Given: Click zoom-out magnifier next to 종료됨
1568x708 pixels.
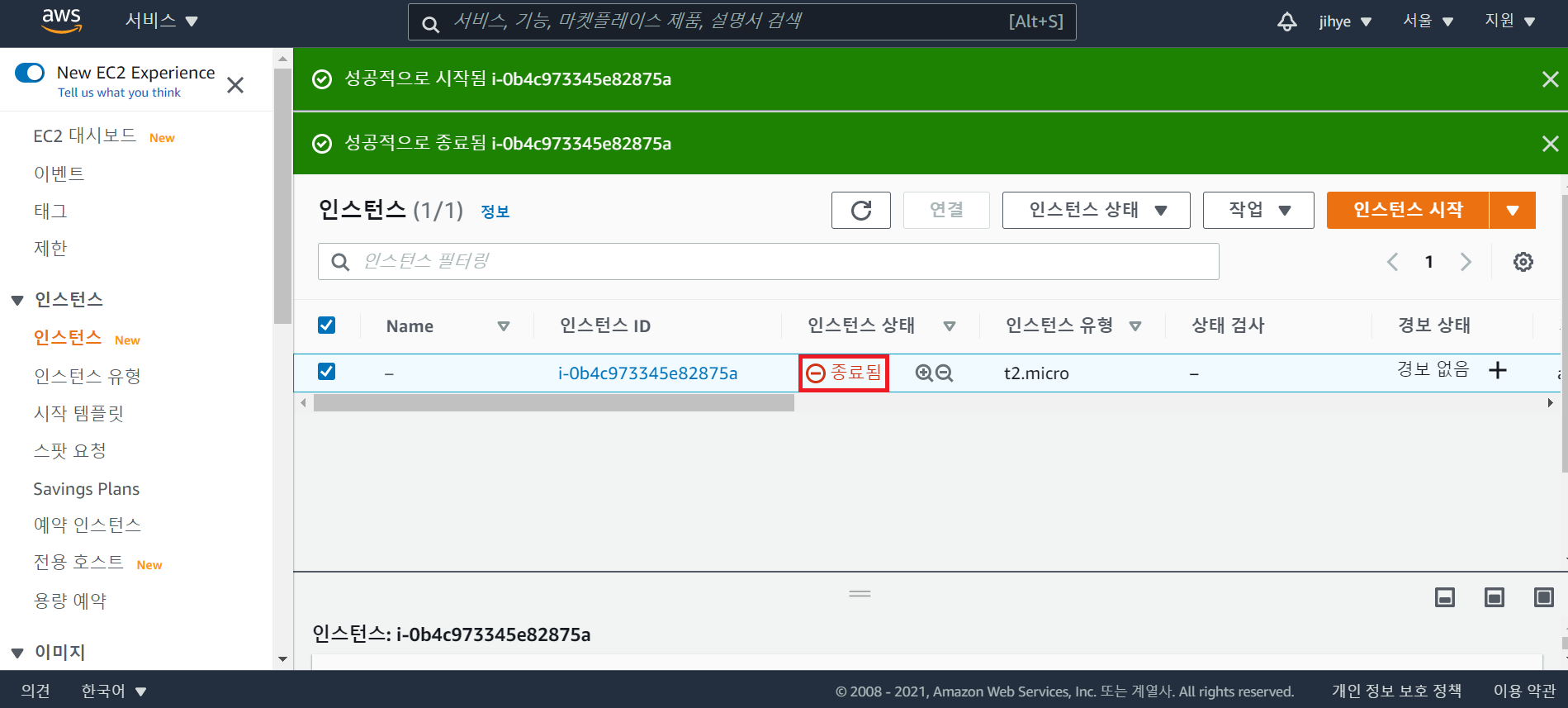Looking at the screenshot, I should [x=944, y=373].
